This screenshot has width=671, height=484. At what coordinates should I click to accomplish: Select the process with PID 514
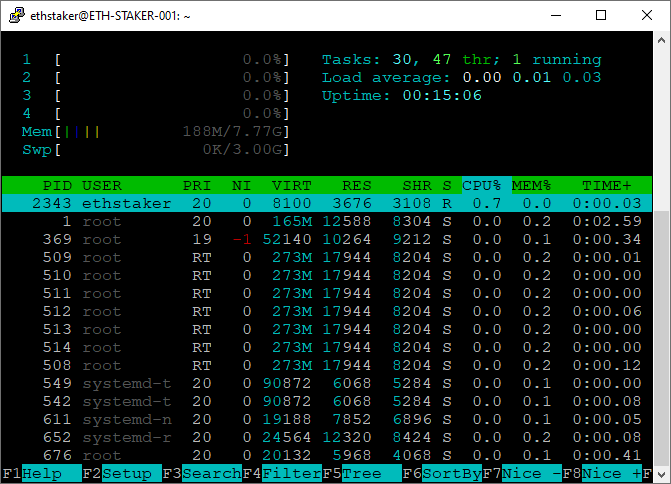coord(327,347)
